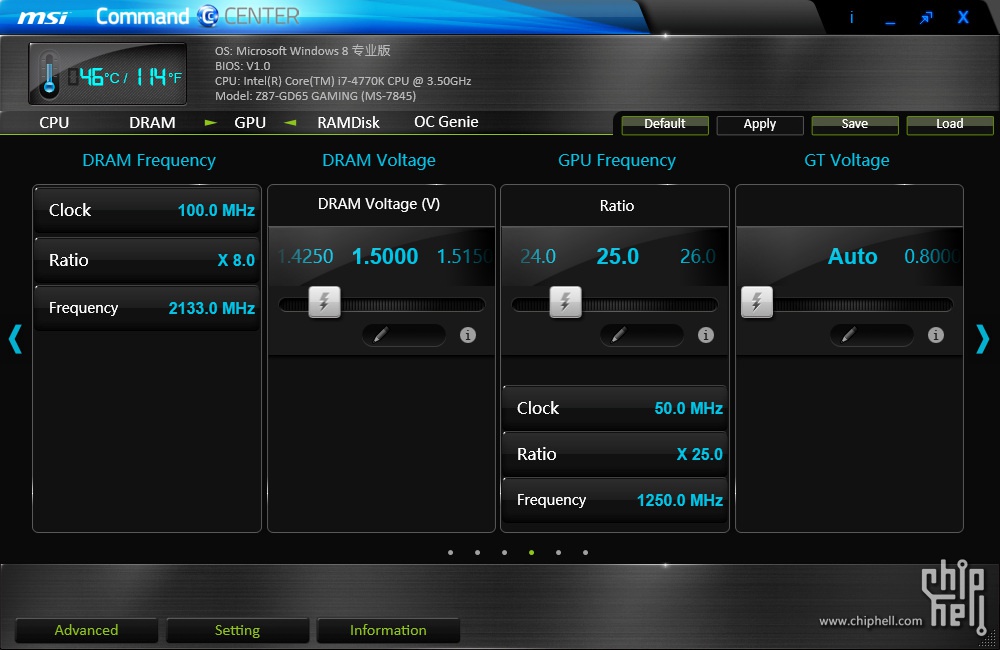Click the GPU Ratio X 25.0 row
This screenshot has width=1000, height=650.
pos(615,454)
